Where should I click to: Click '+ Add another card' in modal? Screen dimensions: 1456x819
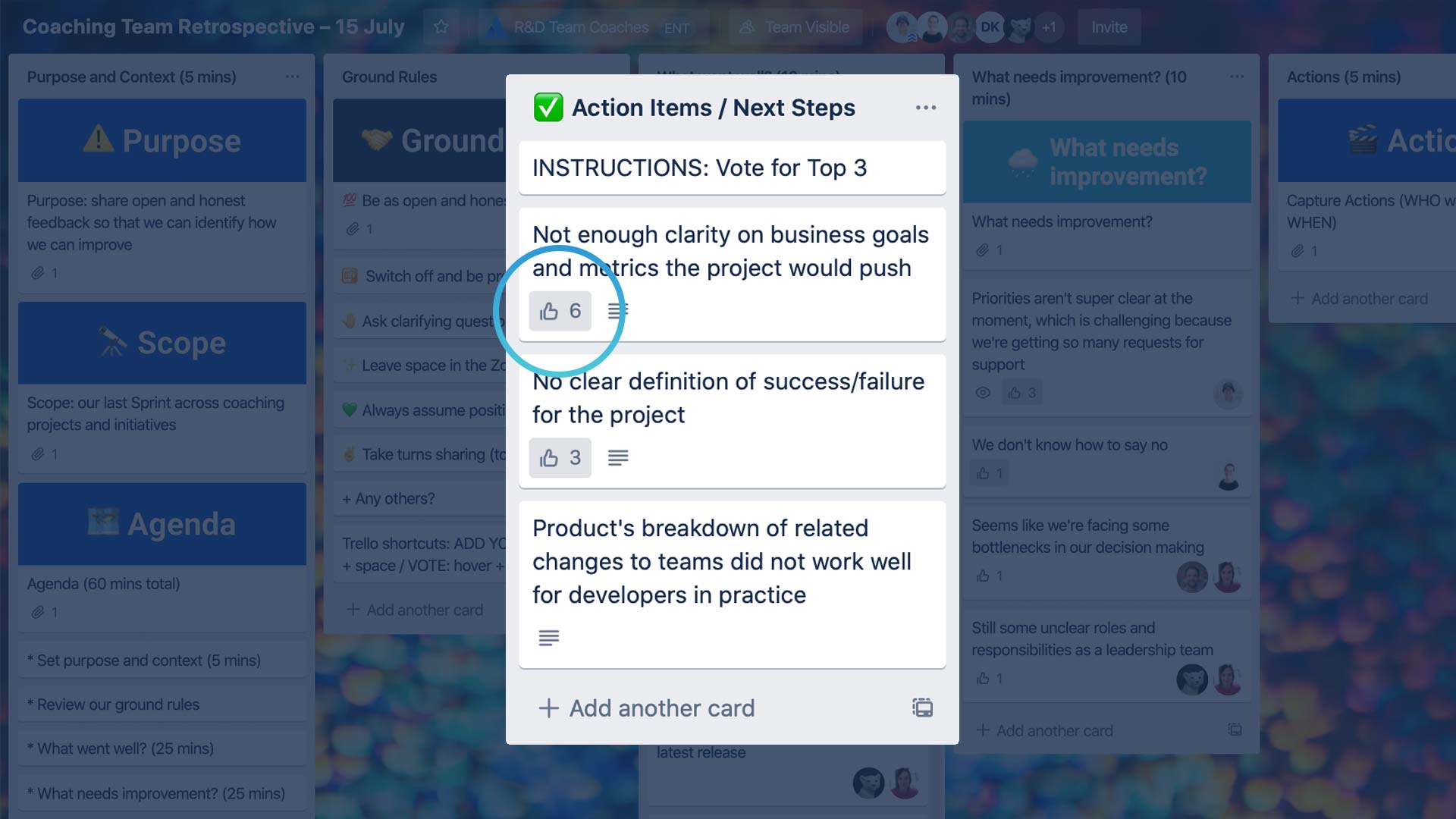click(647, 708)
